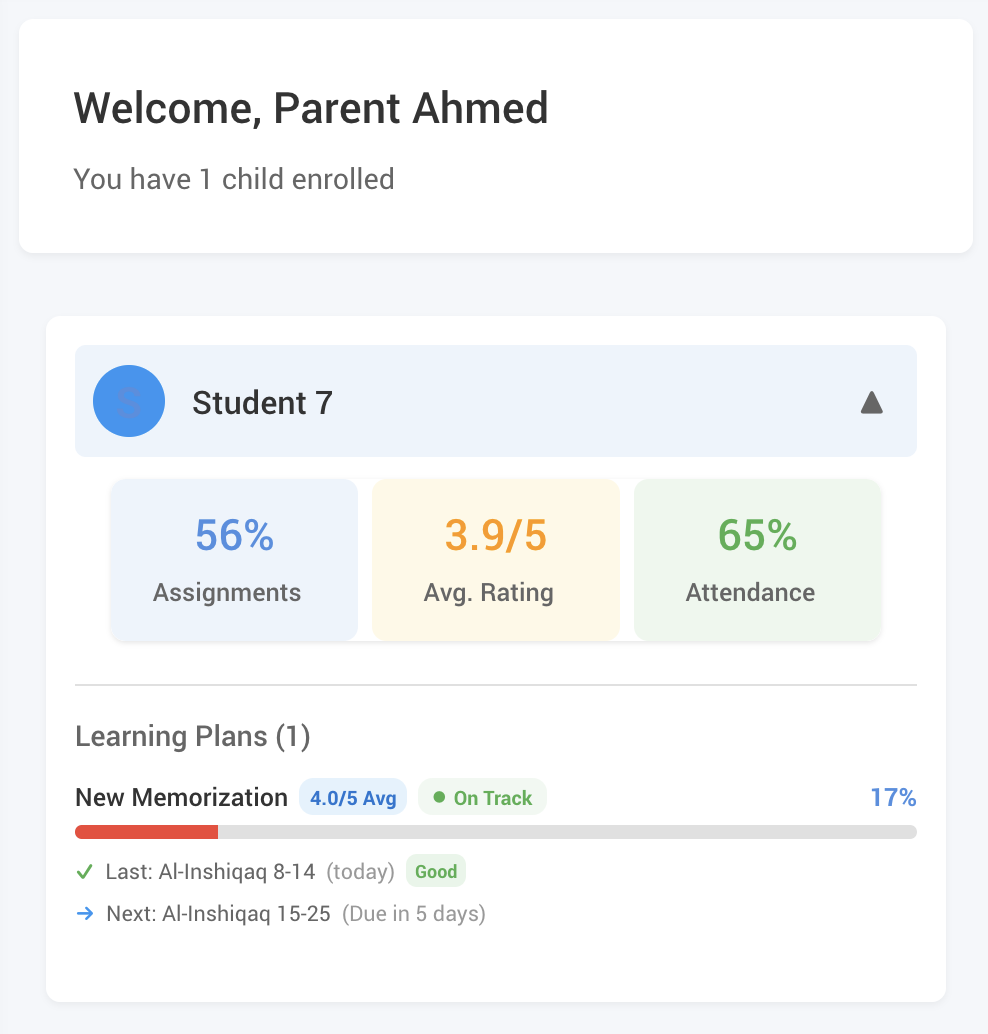The image size is (988, 1034).
Task: Click the red memorization progress bar
Action: (x=146, y=831)
